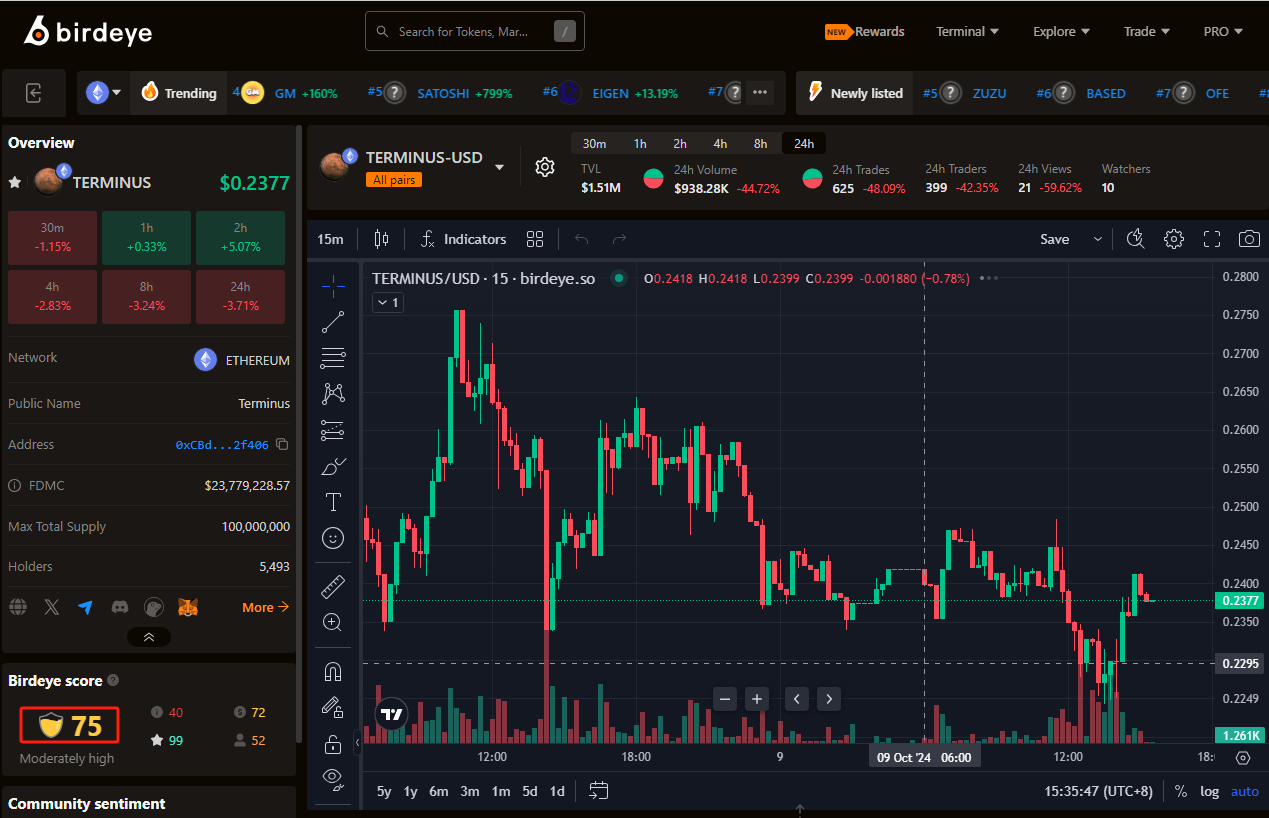The height and width of the screenshot is (818, 1269).
Task: Open the token's Telegram channel
Action: click(86, 607)
